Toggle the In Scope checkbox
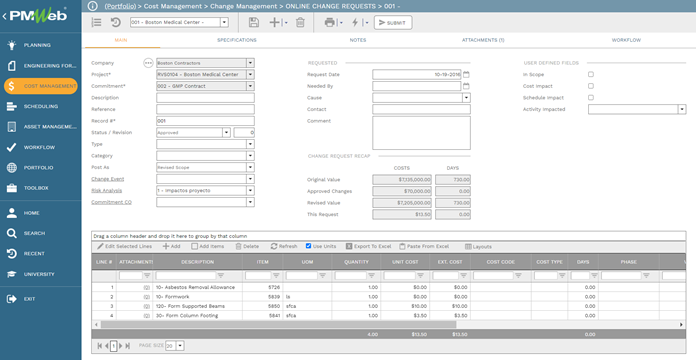Viewport: 696px width, 360px height. [591, 75]
